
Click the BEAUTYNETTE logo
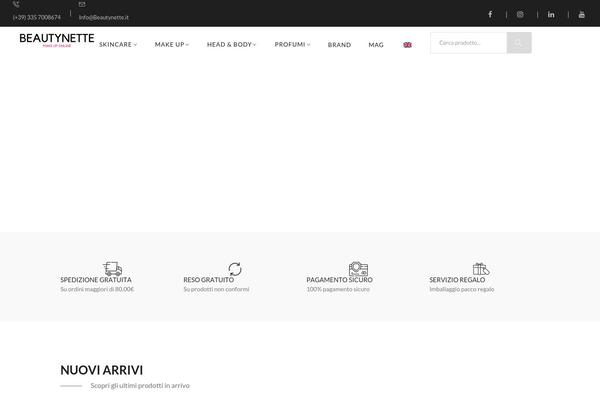coord(57,40)
